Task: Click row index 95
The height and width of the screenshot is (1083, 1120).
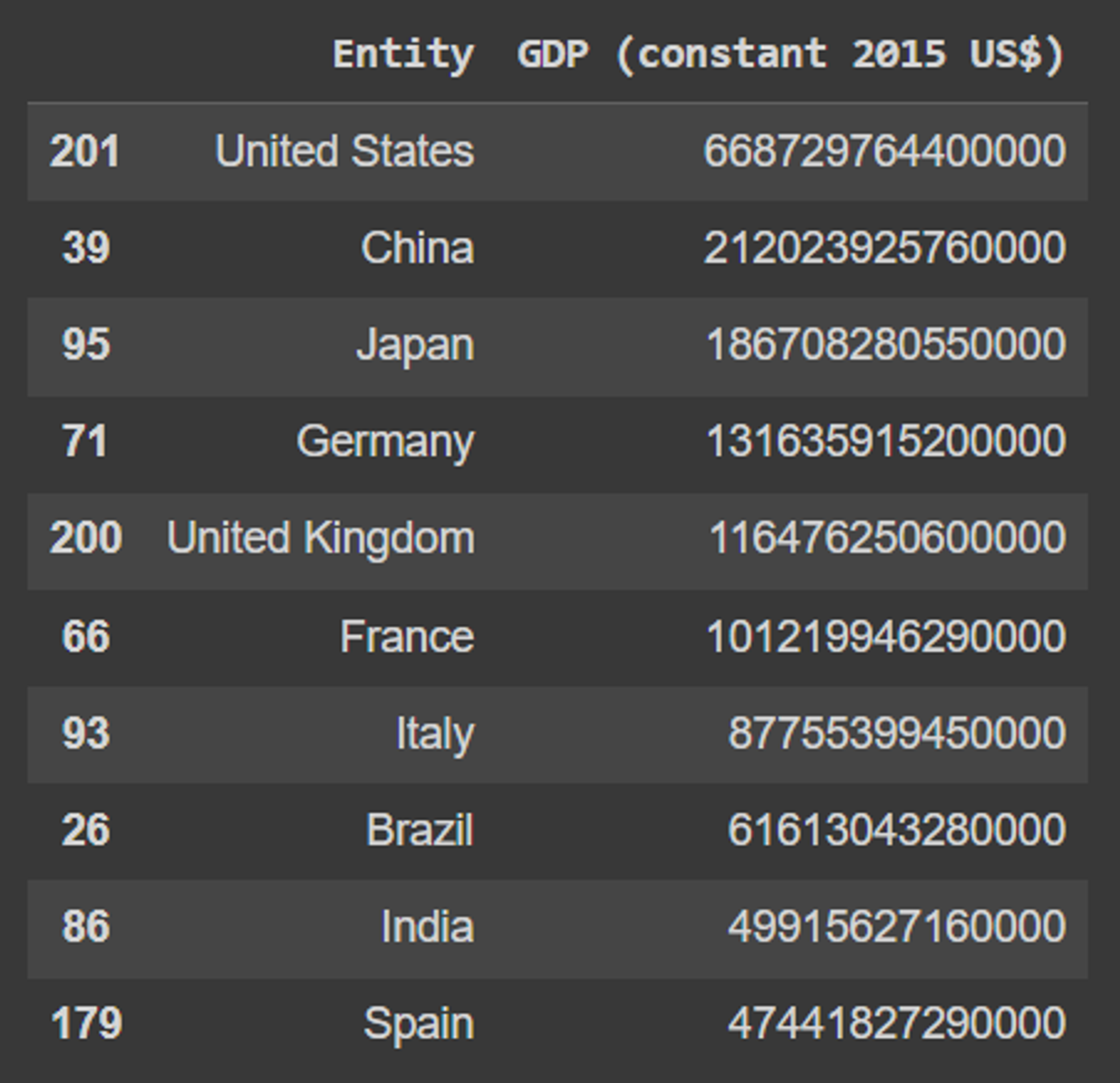Action: tap(86, 345)
